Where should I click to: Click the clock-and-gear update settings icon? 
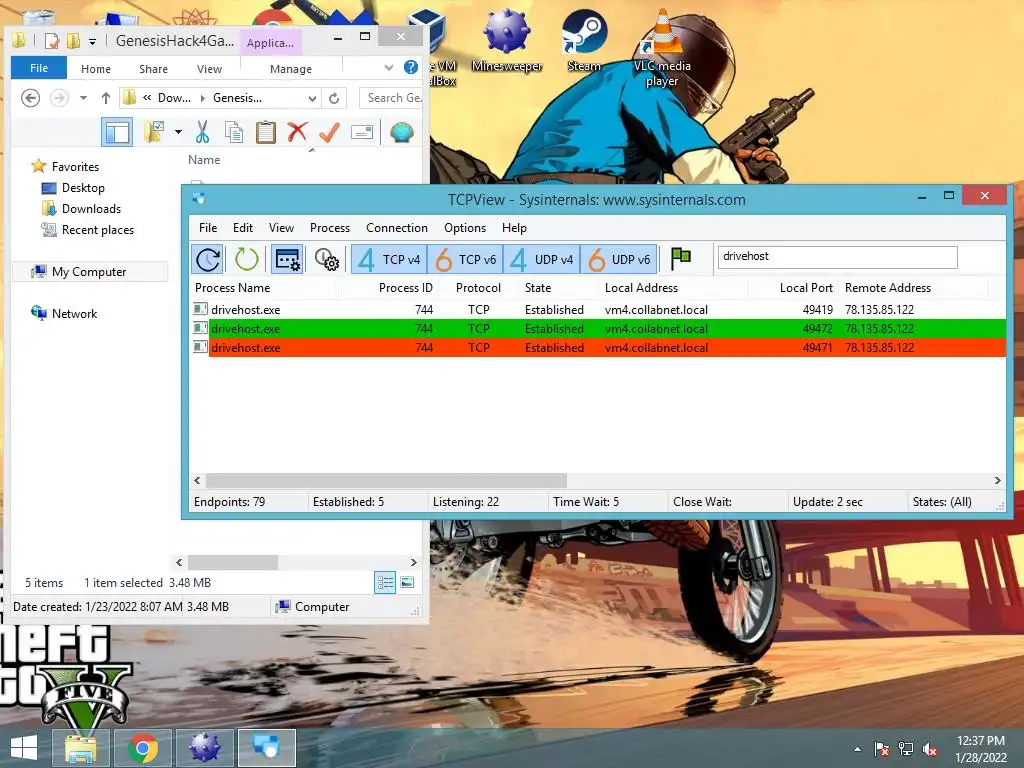pos(327,259)
